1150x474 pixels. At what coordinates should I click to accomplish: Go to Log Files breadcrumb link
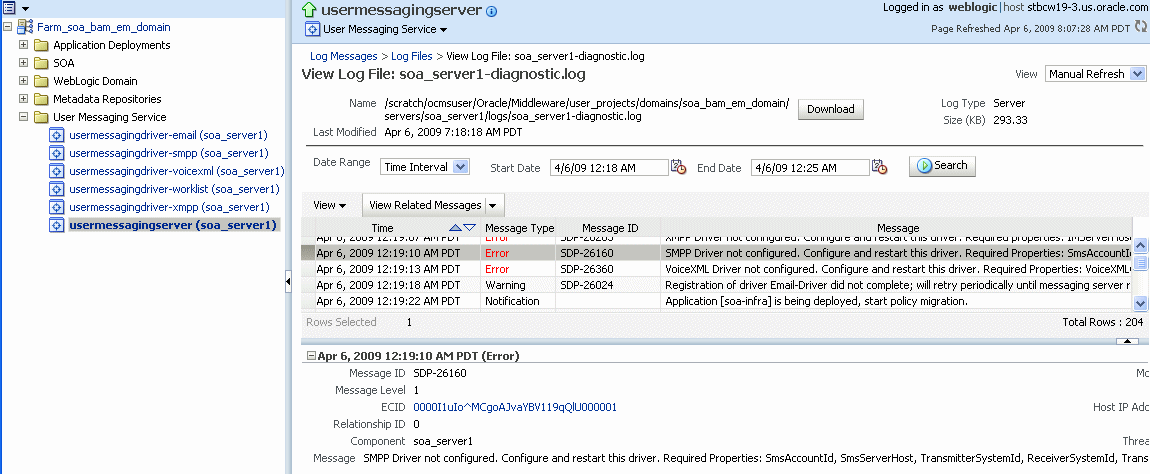(411, 56)
